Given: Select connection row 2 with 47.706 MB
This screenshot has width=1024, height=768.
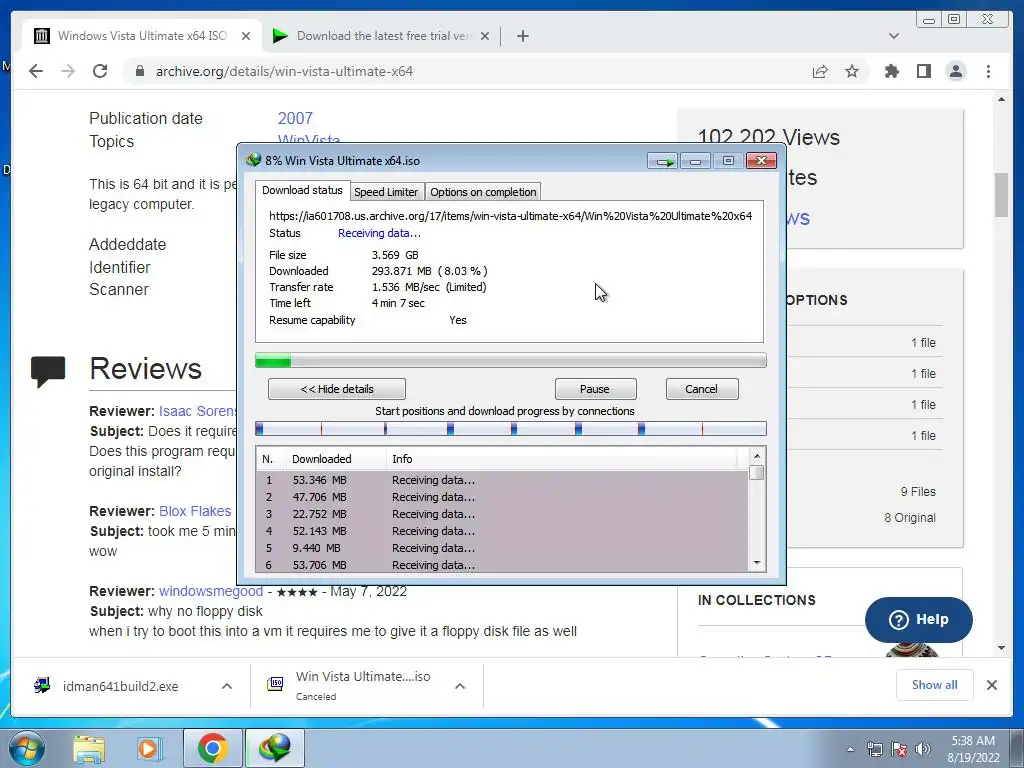Looking at the screenshot, I should [503, 497].
